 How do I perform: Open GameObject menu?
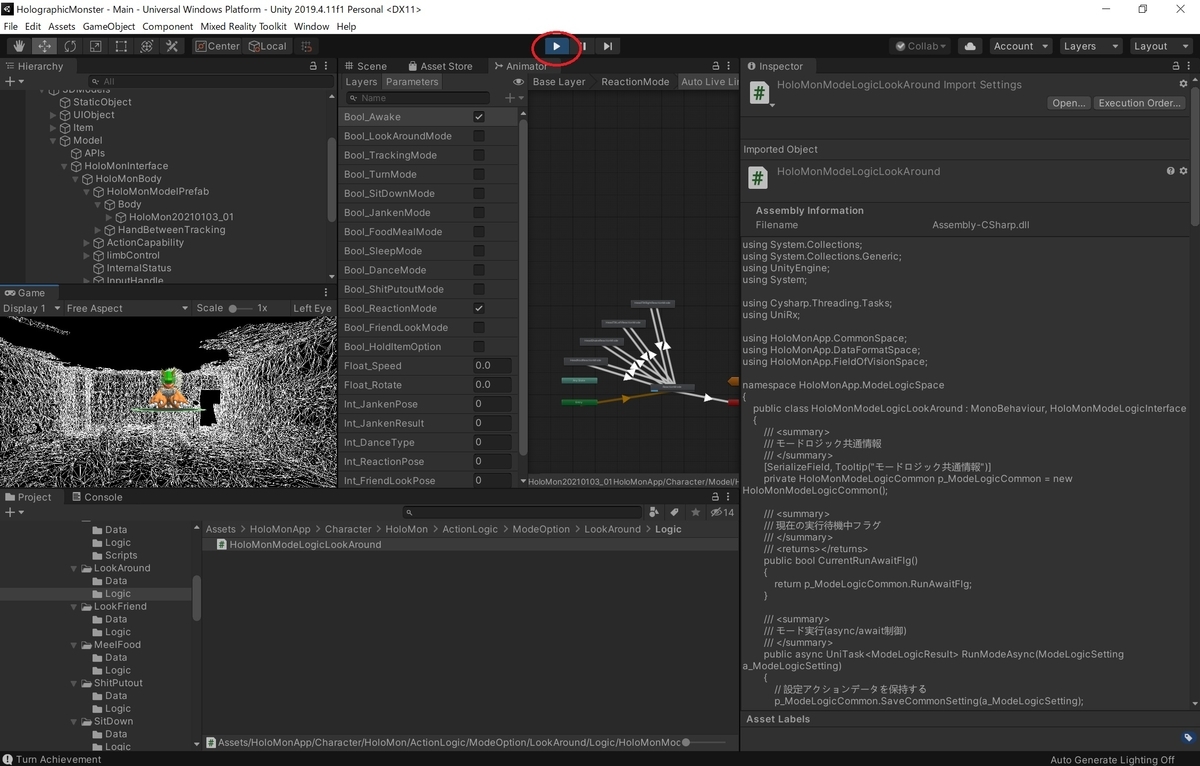108,26
